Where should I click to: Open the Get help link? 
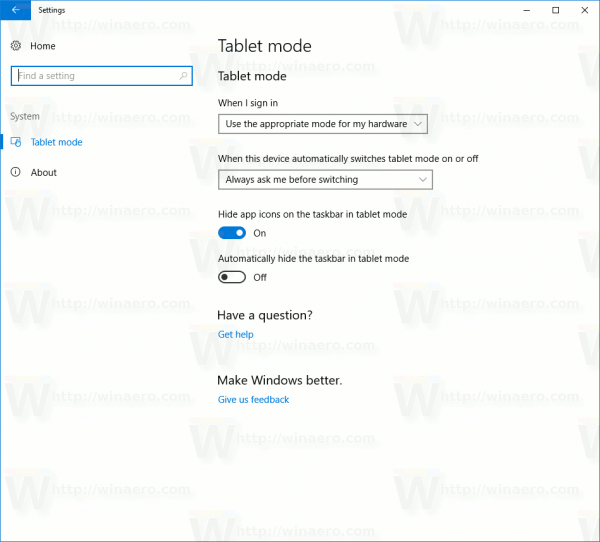236,334
